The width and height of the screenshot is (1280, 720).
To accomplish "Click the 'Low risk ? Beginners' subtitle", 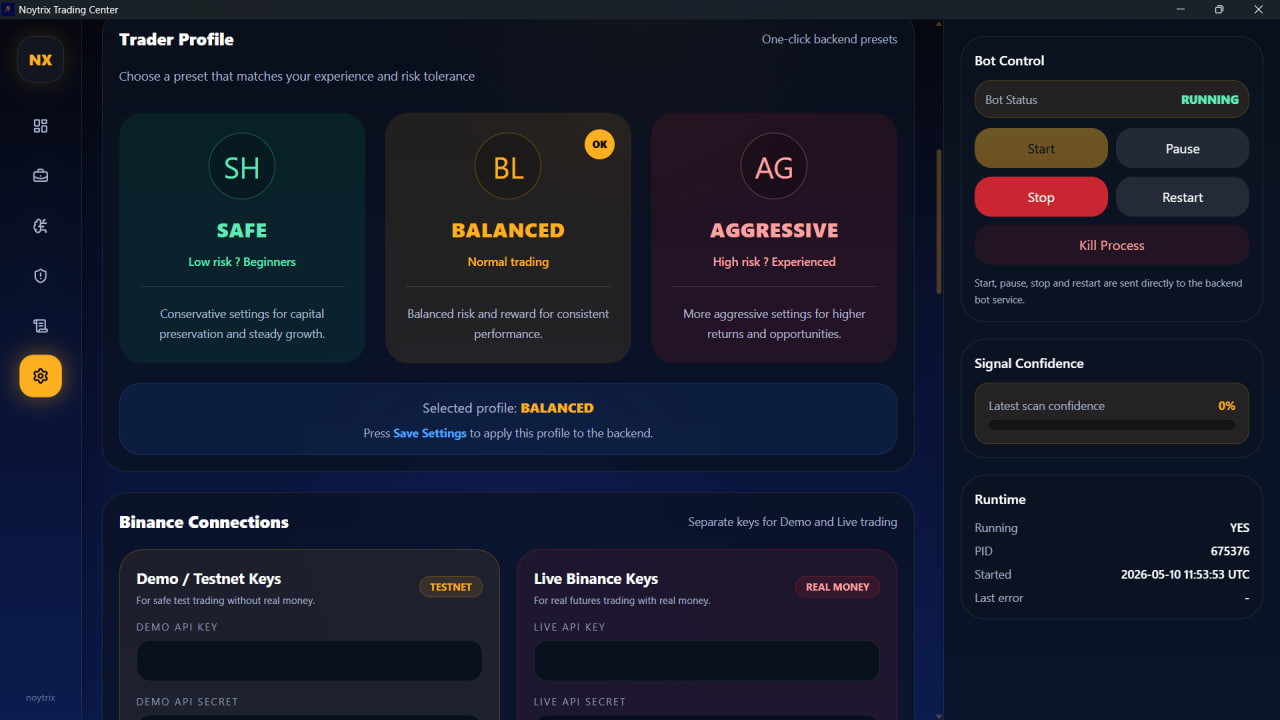I will [242, 262].
